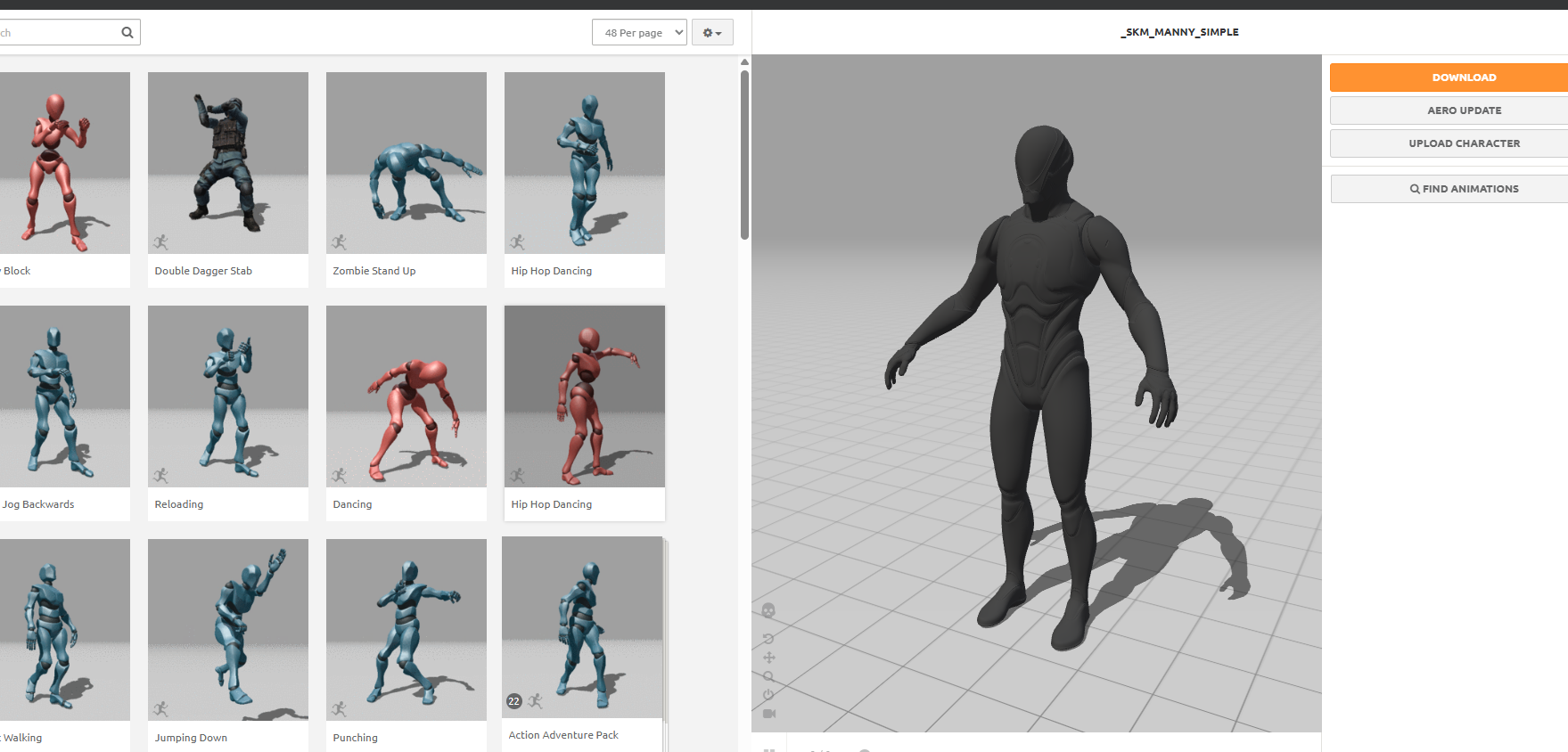Click the running figure icon on Double Dagger Stab
The image size is (1568, 752).
point(160,242)
